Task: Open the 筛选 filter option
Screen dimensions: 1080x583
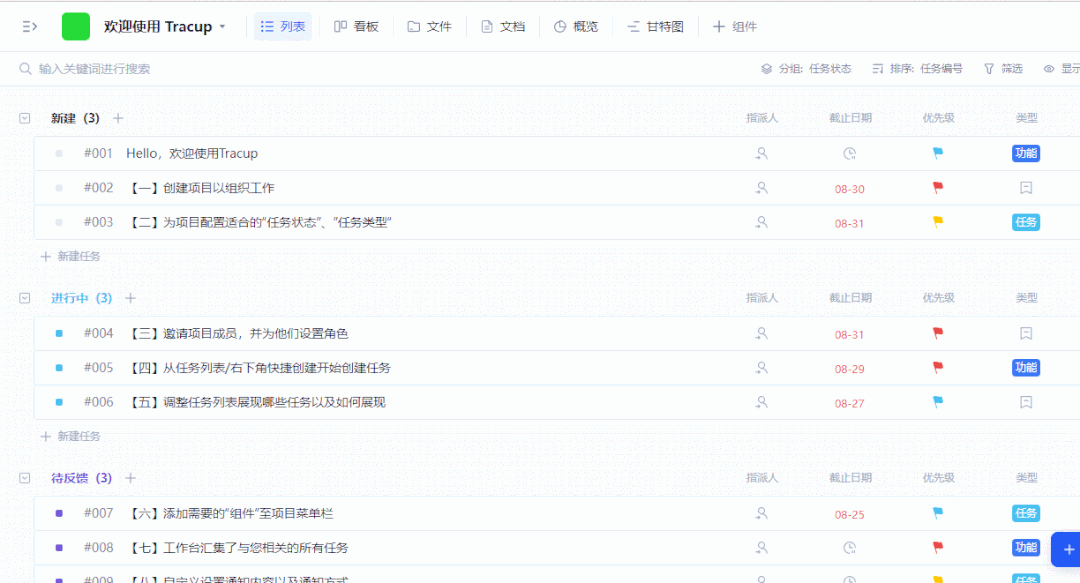Action: click(1003, 69)
